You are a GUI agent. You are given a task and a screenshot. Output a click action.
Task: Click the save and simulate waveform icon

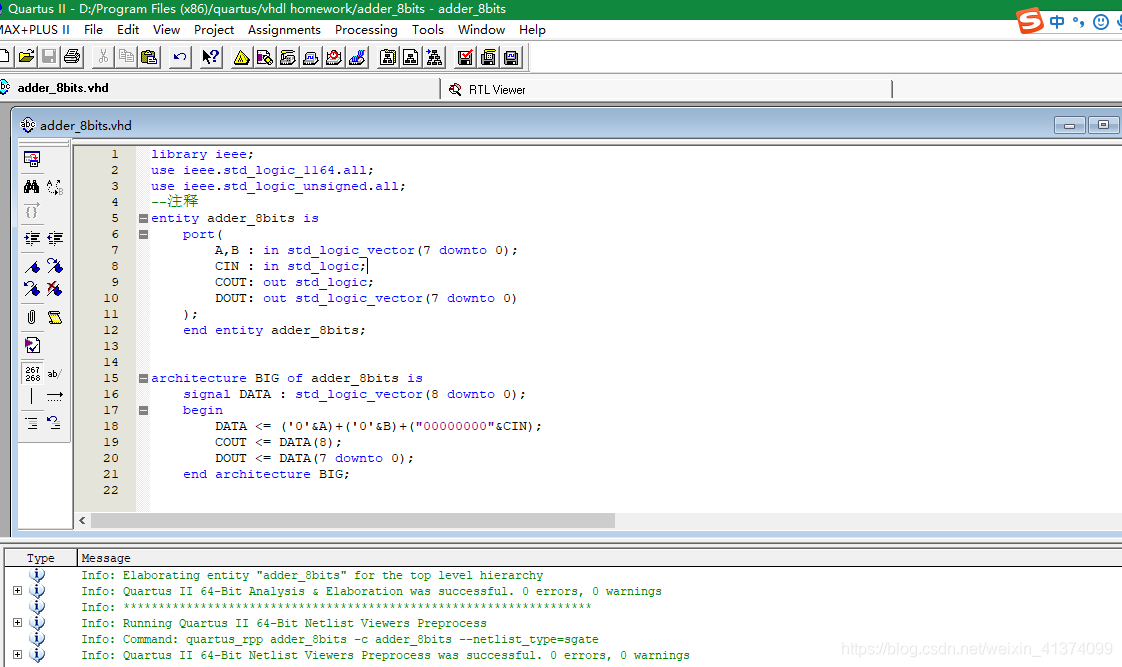click(x=511, y=57)
